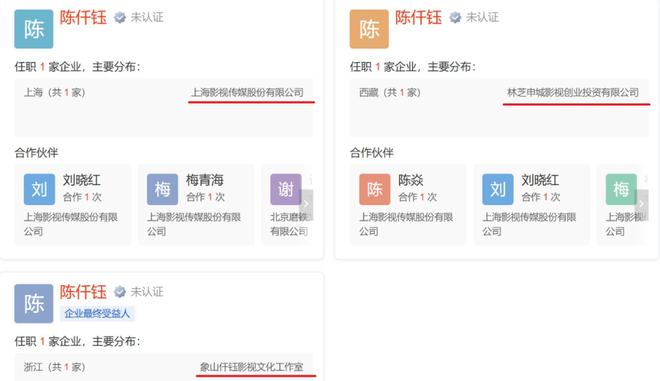Open partner name 陈焱
660x381 pixels.
[411, 180]
